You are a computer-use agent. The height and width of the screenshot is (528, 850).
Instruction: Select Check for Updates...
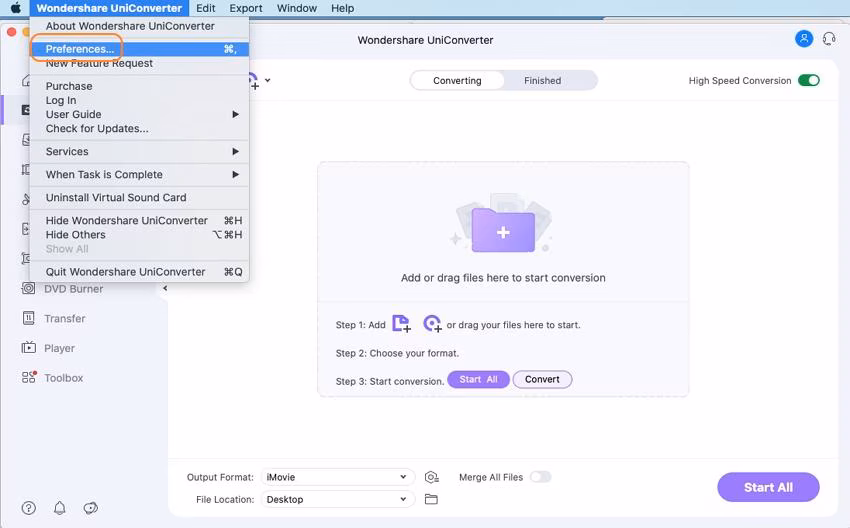(x=139, y=128)
